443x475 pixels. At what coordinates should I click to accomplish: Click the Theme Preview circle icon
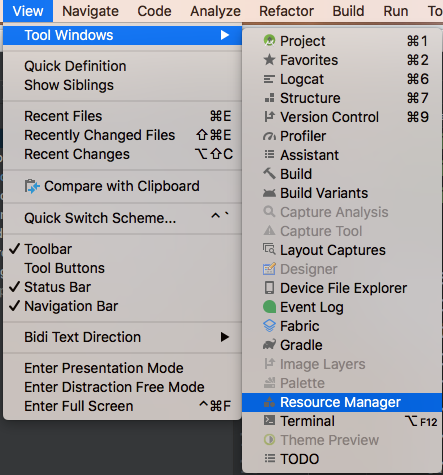click(x=269, y=440)
